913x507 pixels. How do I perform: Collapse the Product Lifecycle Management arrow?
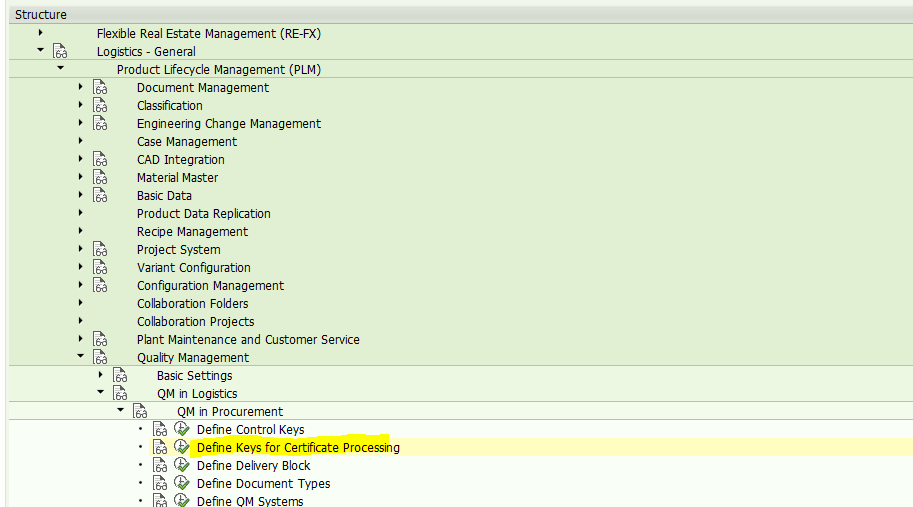tap(61, 70)
